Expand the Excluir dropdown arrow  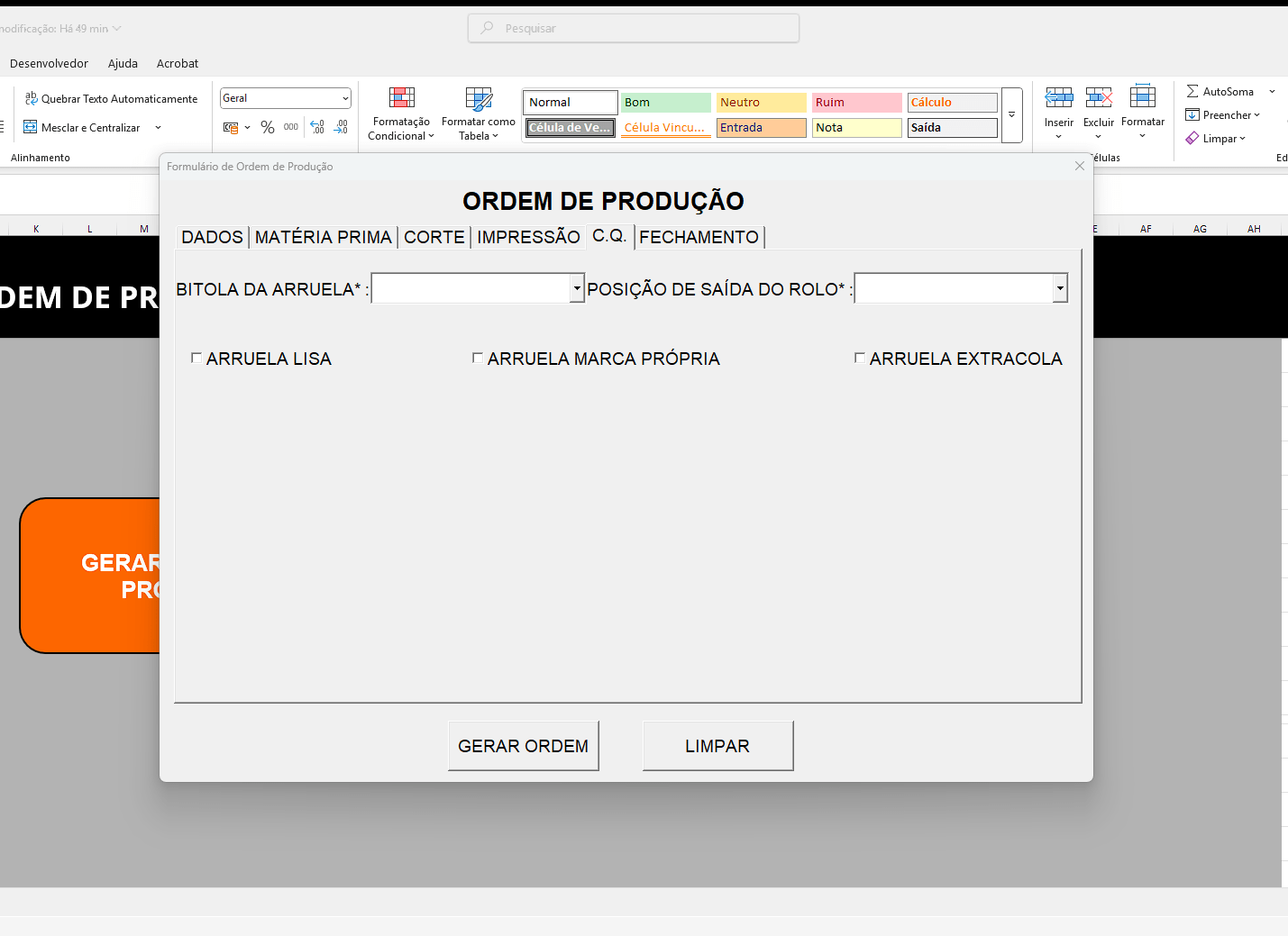point(1099,137)
